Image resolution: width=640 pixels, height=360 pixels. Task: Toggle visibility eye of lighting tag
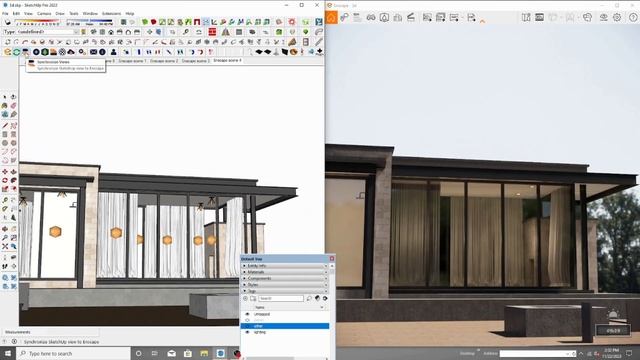click(247, 332)
